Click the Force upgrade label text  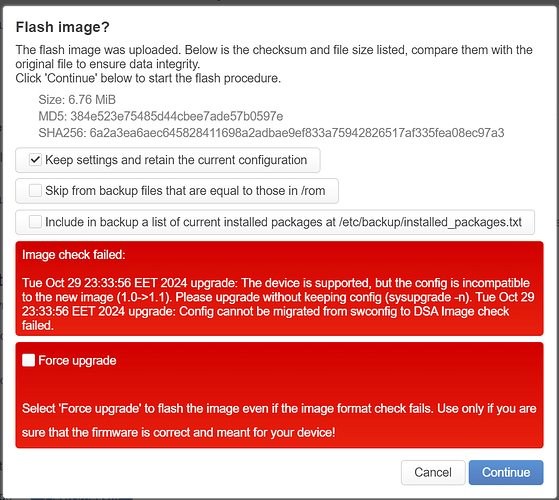pyautogui.click(x=77, y=360)
